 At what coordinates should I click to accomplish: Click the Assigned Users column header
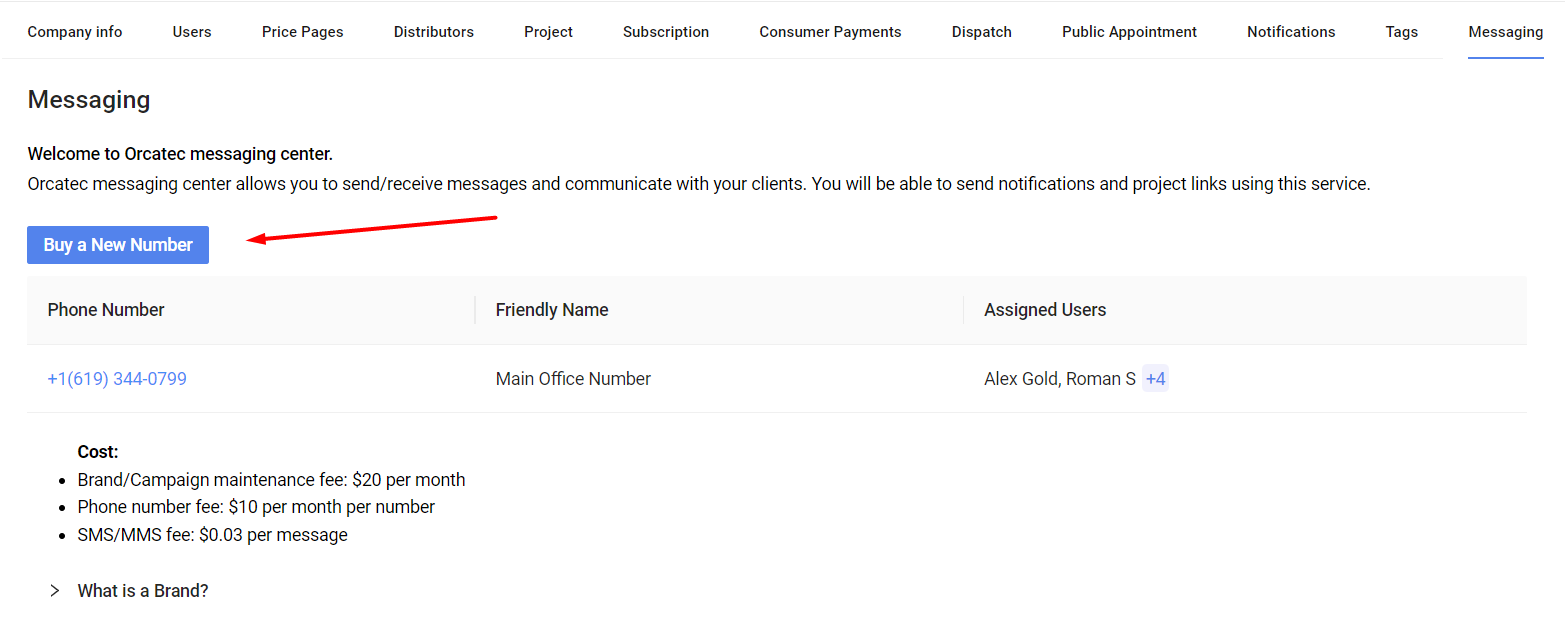1045,310
